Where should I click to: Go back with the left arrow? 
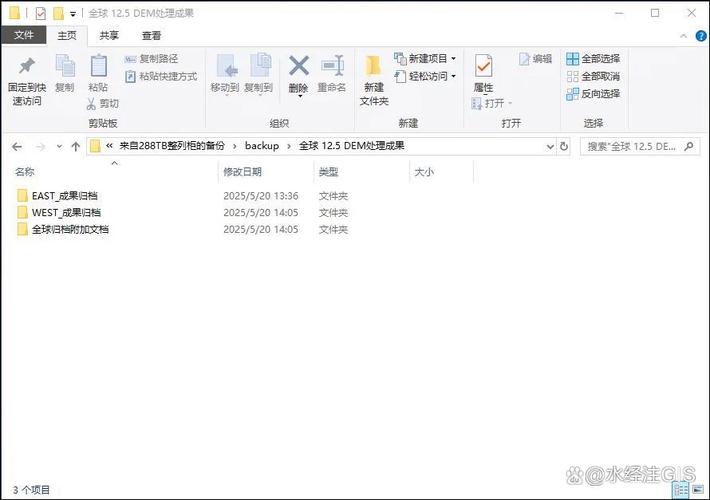pyautogui.click(x=17, y=146)
